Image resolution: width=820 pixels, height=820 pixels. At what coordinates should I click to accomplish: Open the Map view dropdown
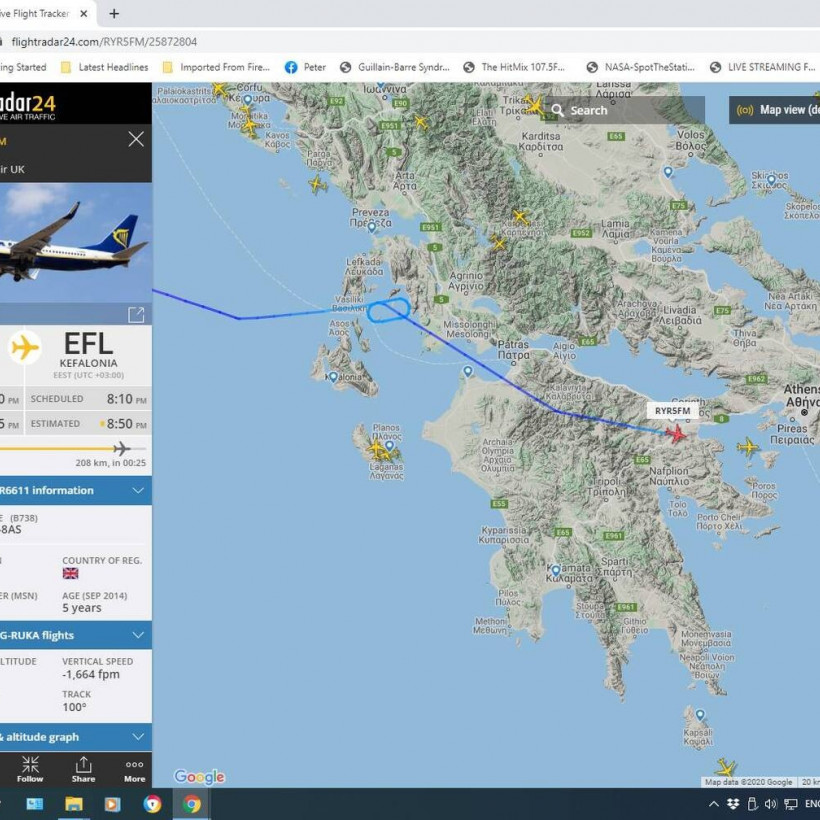[x=775, y=110]
